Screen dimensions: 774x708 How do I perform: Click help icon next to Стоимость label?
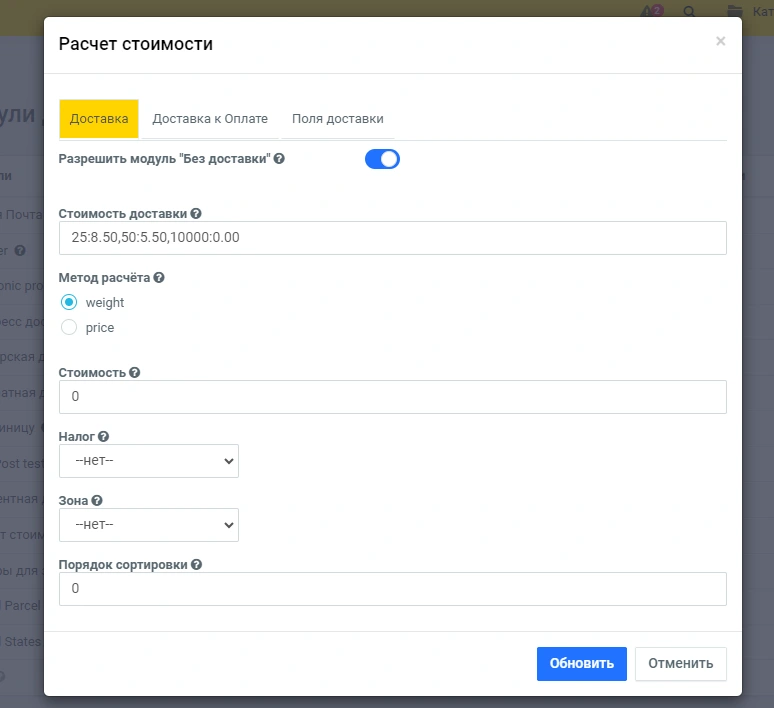135,372
